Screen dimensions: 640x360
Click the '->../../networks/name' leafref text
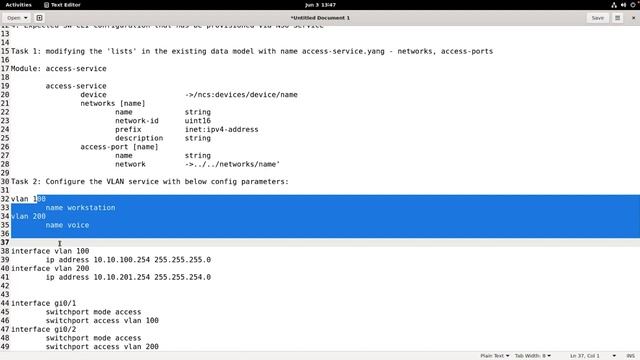point(232,164)
